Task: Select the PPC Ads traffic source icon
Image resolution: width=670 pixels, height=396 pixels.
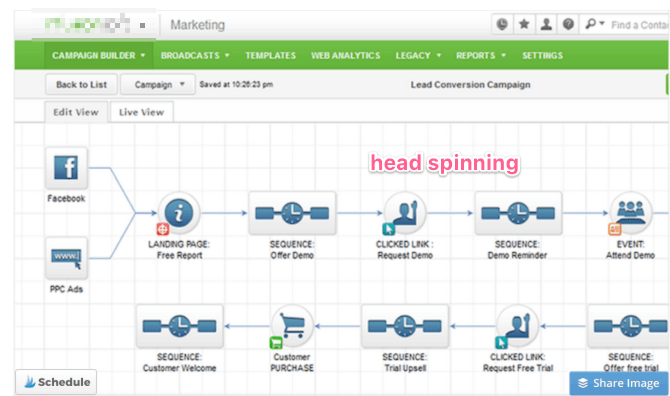Action: point(66,258)
